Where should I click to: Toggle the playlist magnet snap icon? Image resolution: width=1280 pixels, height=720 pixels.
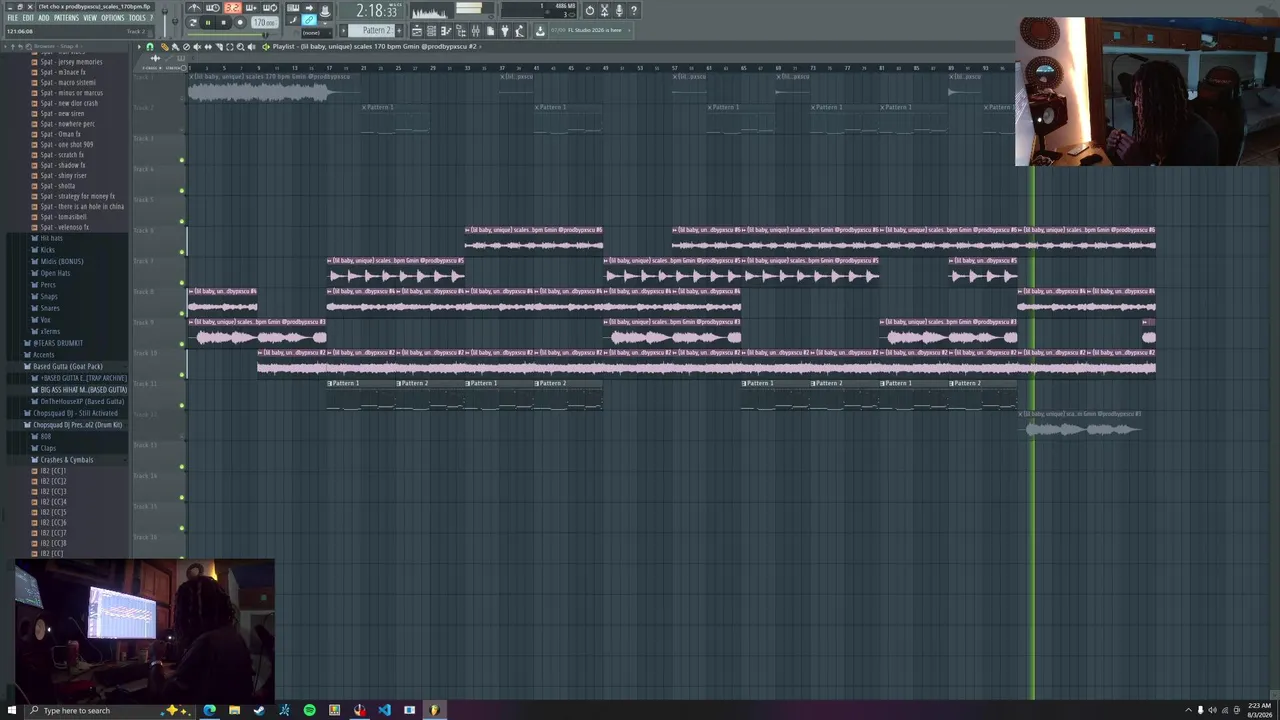click(x=150, y=47)
